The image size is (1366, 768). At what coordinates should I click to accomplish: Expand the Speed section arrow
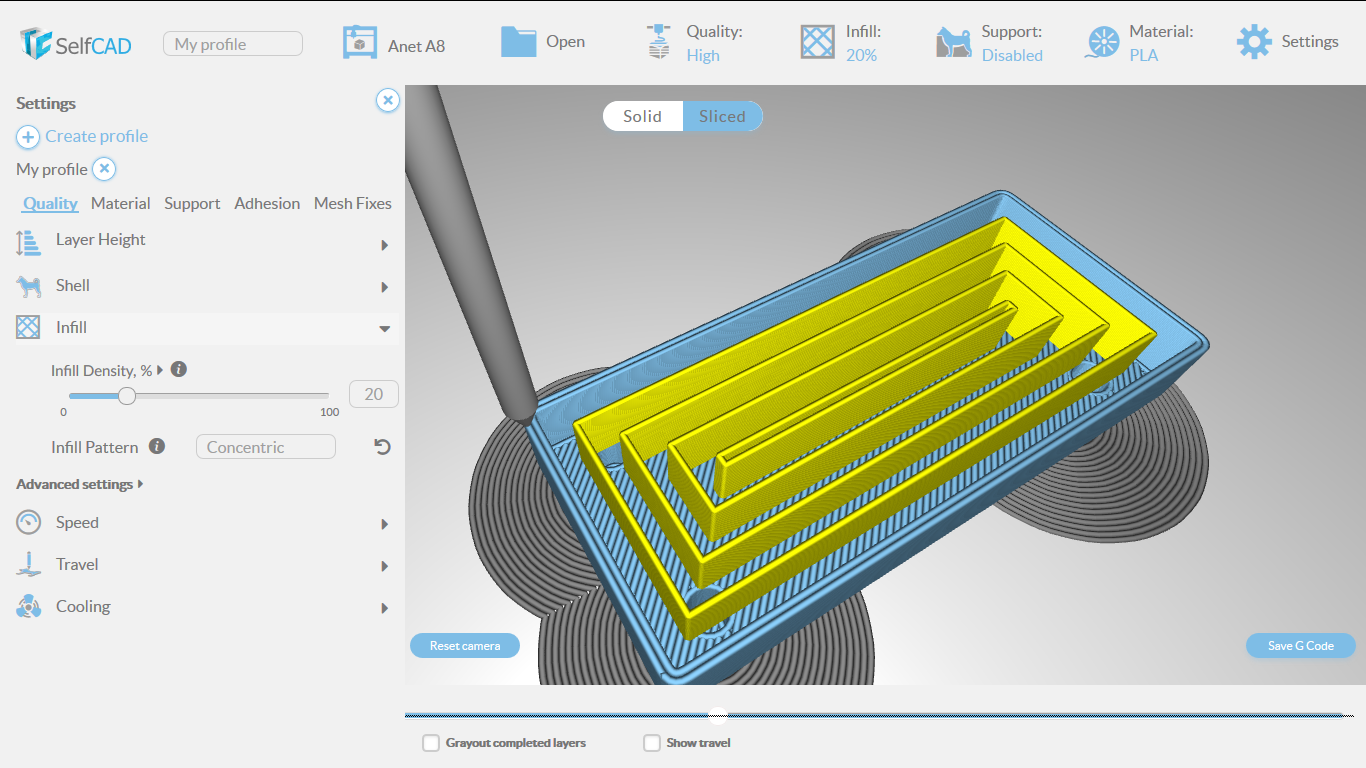(385, 524)
